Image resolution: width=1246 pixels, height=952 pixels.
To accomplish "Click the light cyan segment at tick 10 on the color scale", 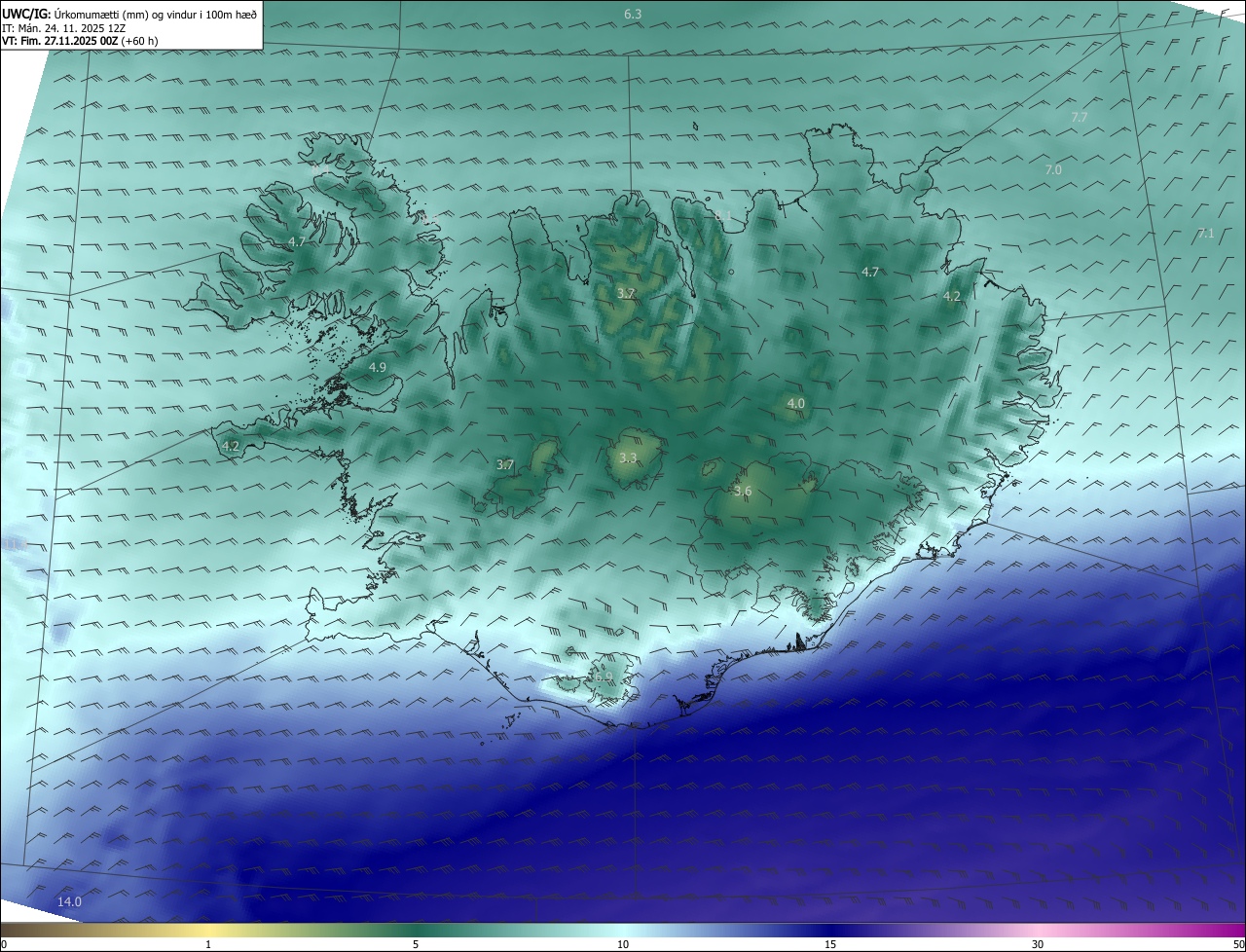I will [623, 931].
